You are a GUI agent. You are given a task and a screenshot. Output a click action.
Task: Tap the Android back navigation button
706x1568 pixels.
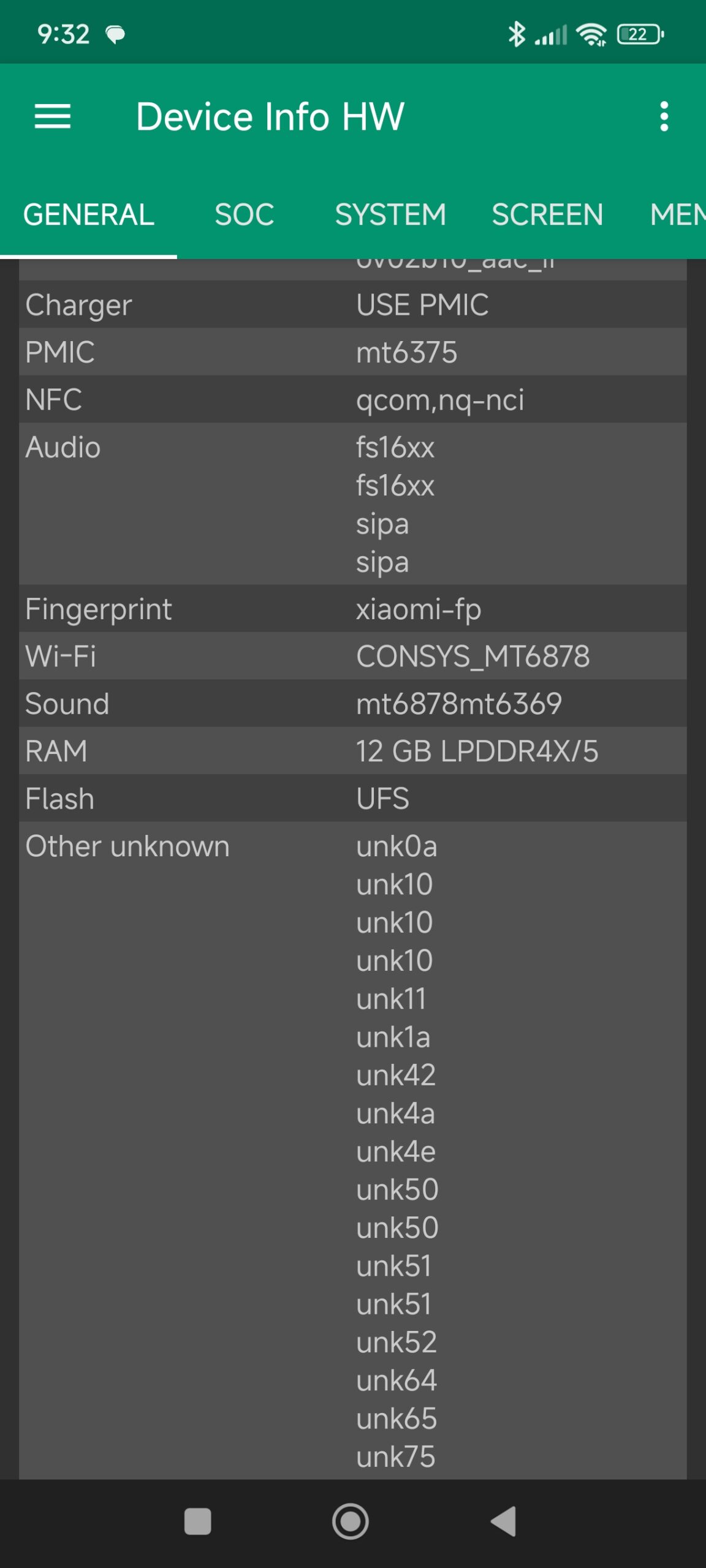pos(504,1521)
